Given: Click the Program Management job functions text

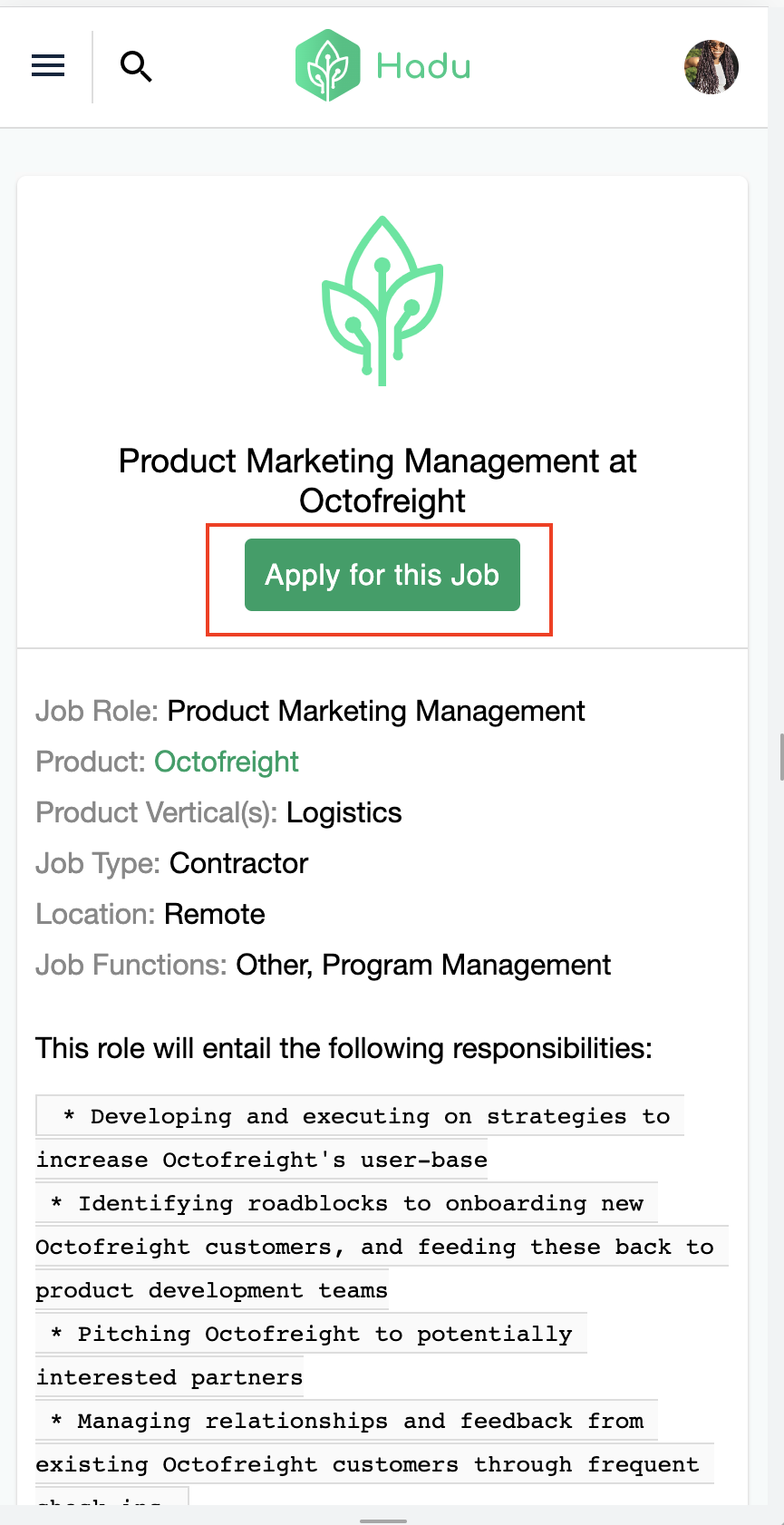Looking at the screenshot, I should 466,965.
